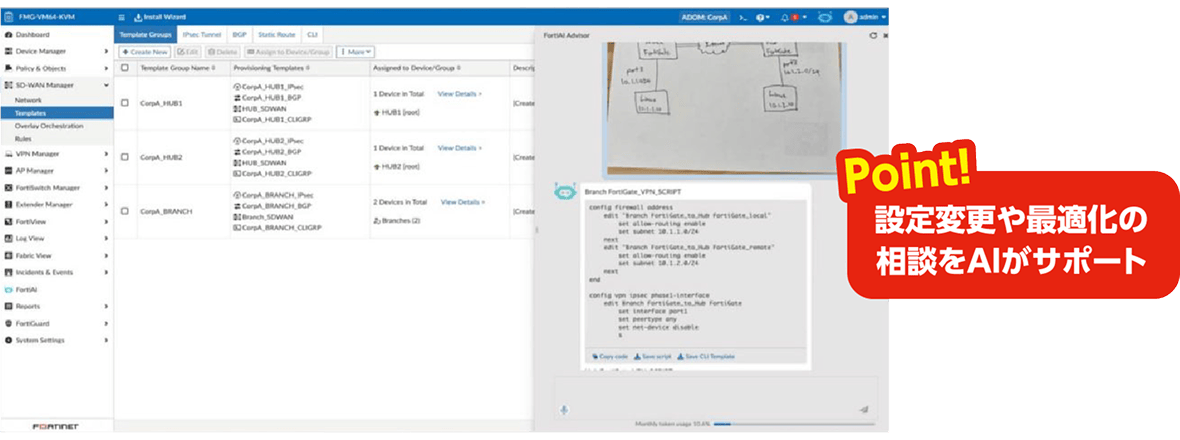This screenshot has width=1180, height=440.
Task: Tick the CorpA_BRANCH row checkbox
Action: coord(125,211)
